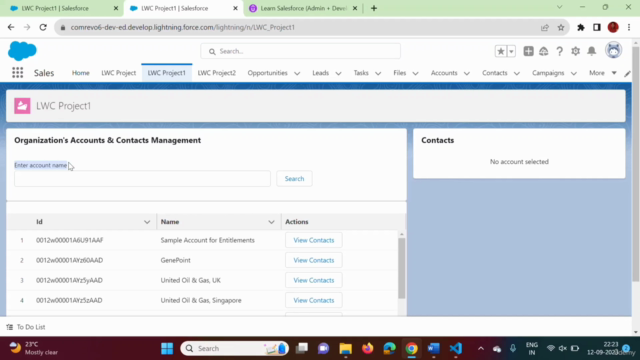The image size is (640, 360).
Task: Open Salesforce Help question mark
Action: click(560, 51)
